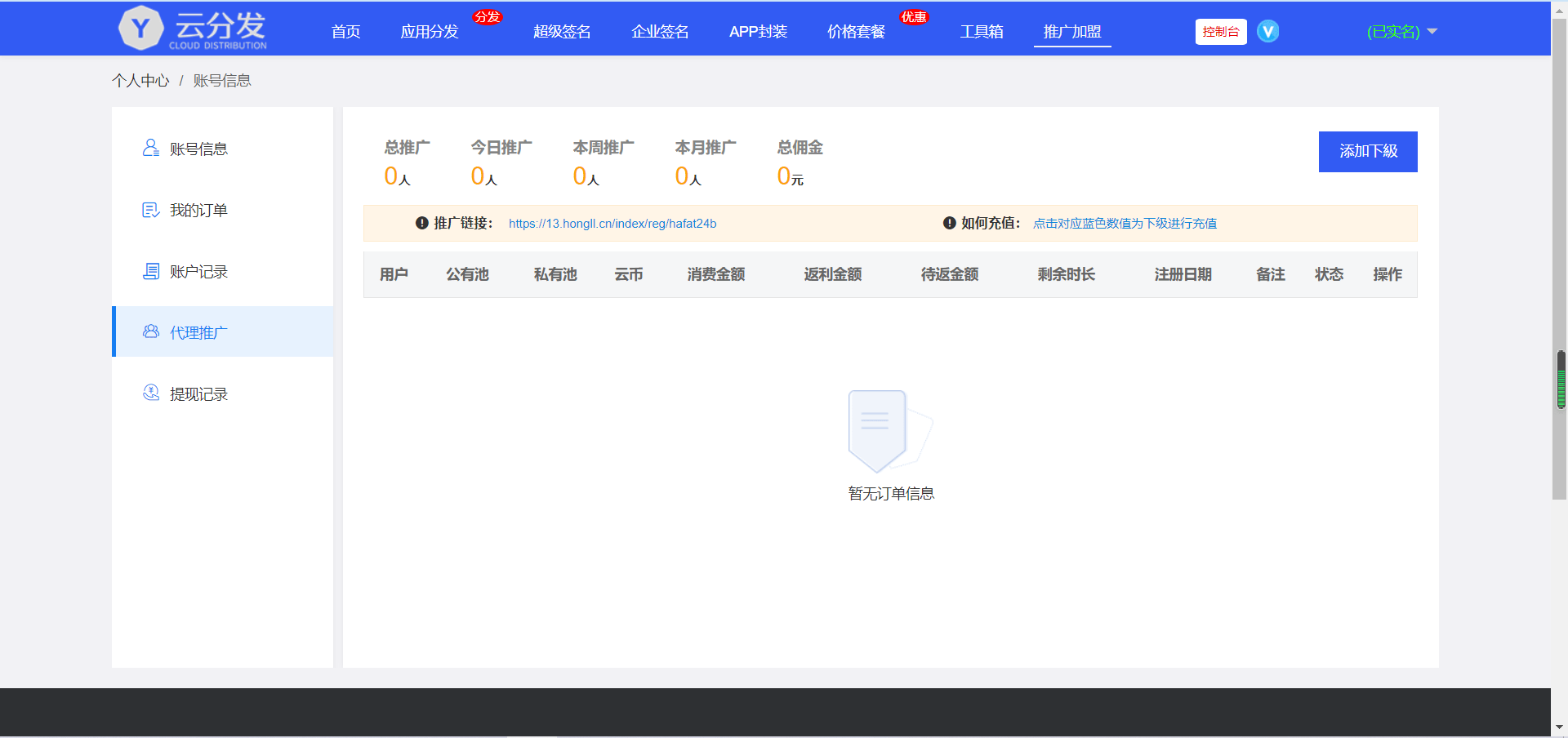
Task: Open the 控制台 button
Action: point(1220,31)
